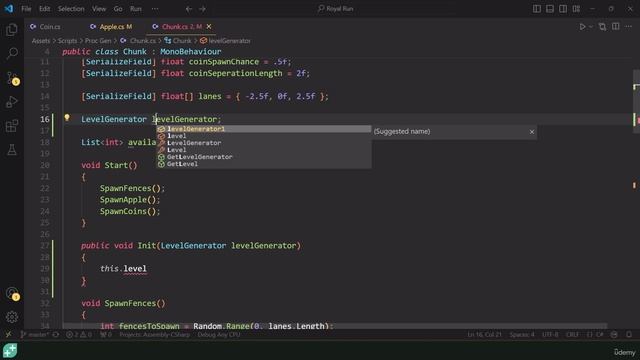Open the Run menu

pos(136,9)
